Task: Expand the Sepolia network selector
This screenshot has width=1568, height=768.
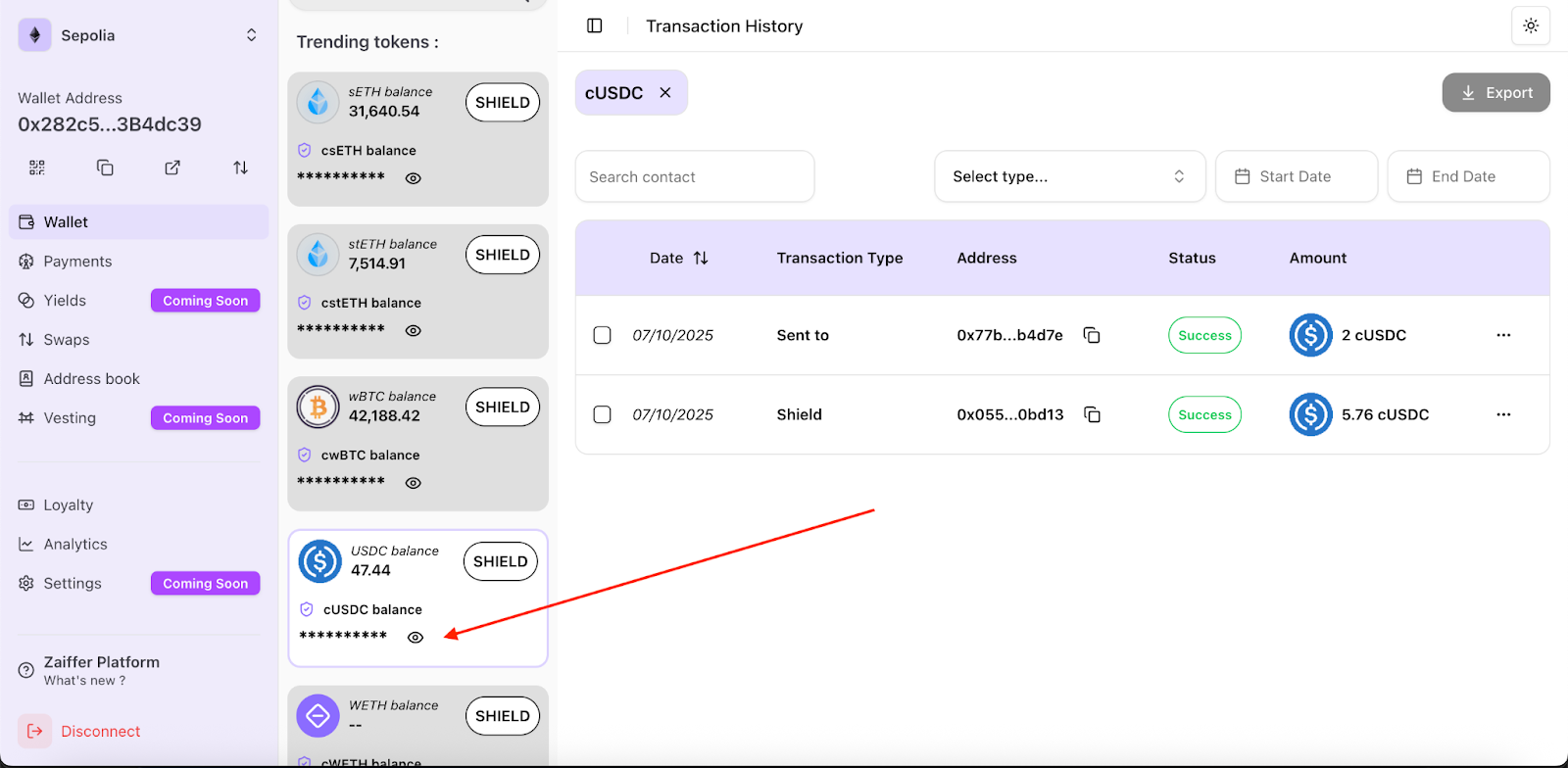Action: tap(252, 35)
